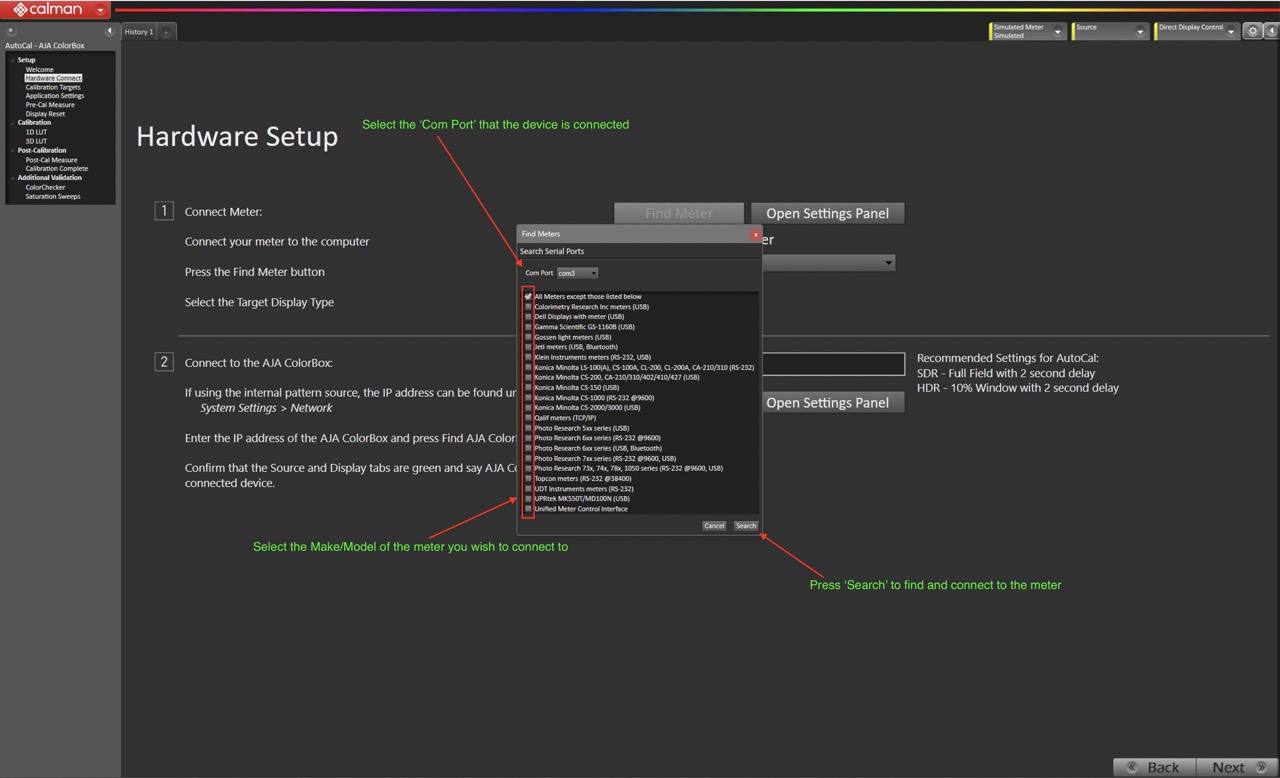
Task: Close the Find Meters dialog
Action: pyautogui.click(x=755, y=234)
